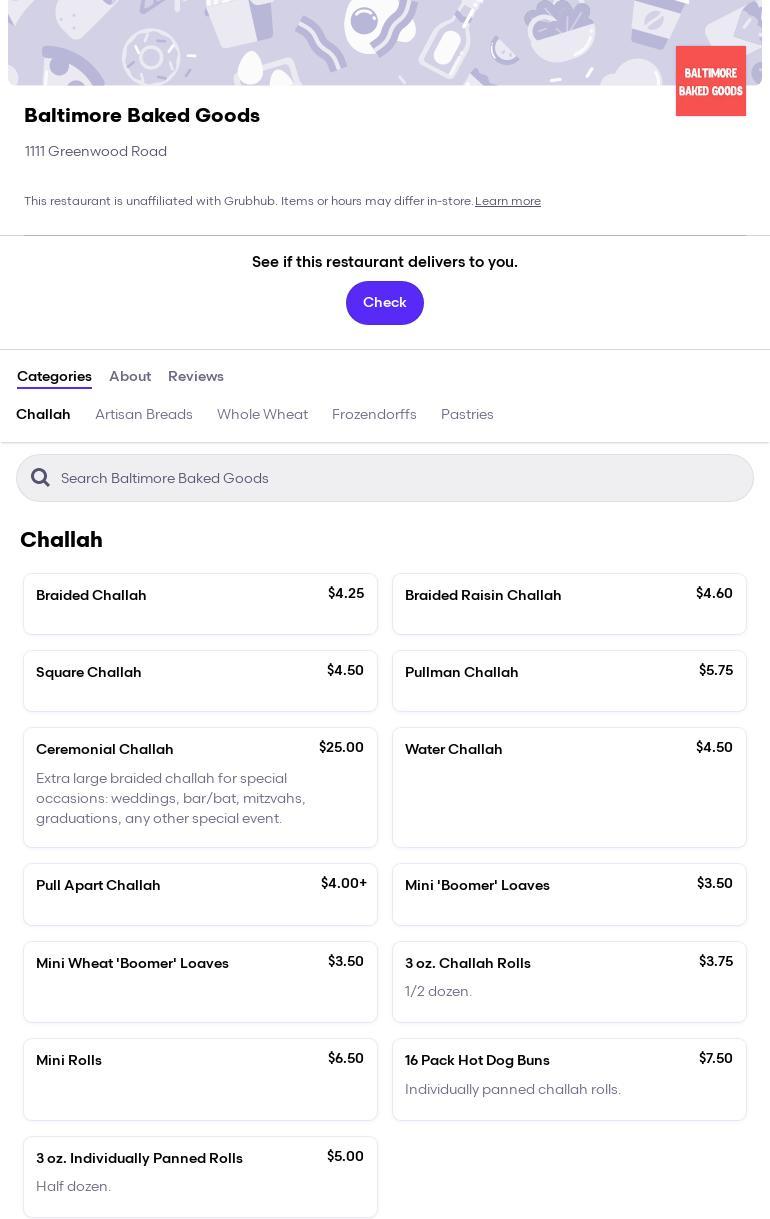The height and width of the screenshot is (1219, 770).
Task: Switch to the About tab
Action: click(130, 376)
